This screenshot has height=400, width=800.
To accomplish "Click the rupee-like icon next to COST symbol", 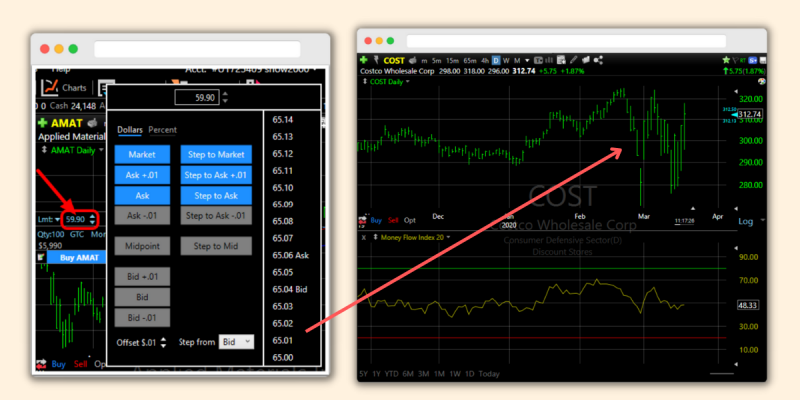I will point(377,60).
